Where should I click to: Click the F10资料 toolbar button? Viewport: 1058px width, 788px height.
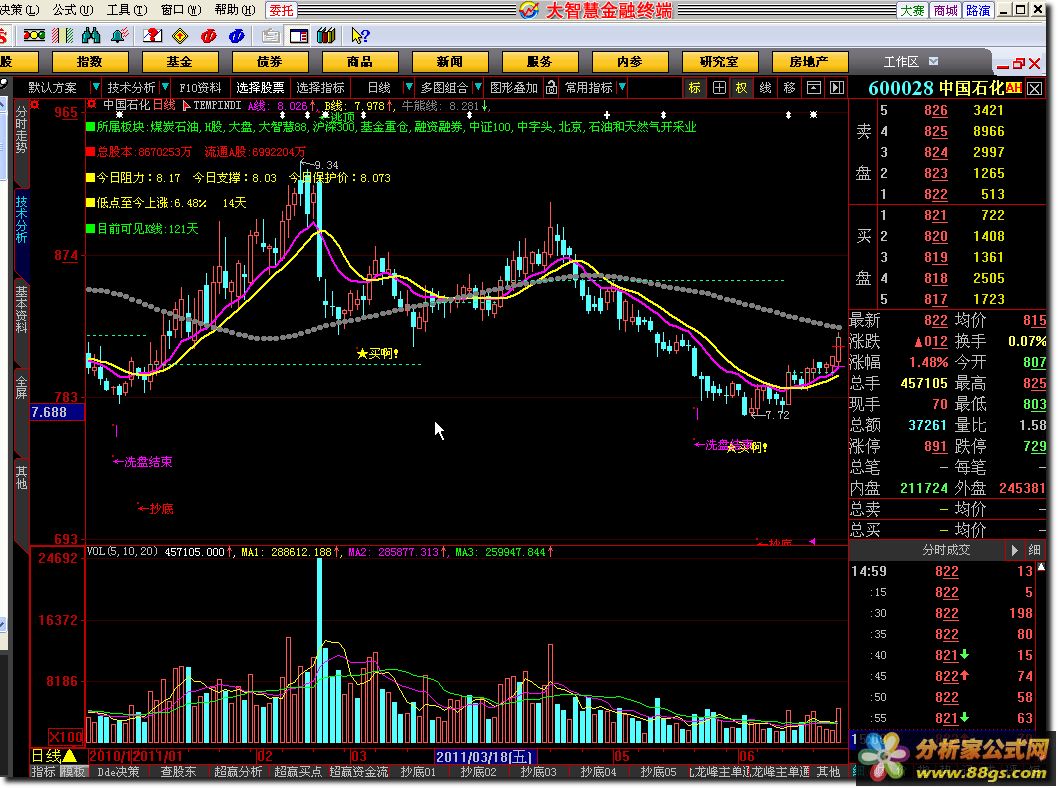click(200, 88)
